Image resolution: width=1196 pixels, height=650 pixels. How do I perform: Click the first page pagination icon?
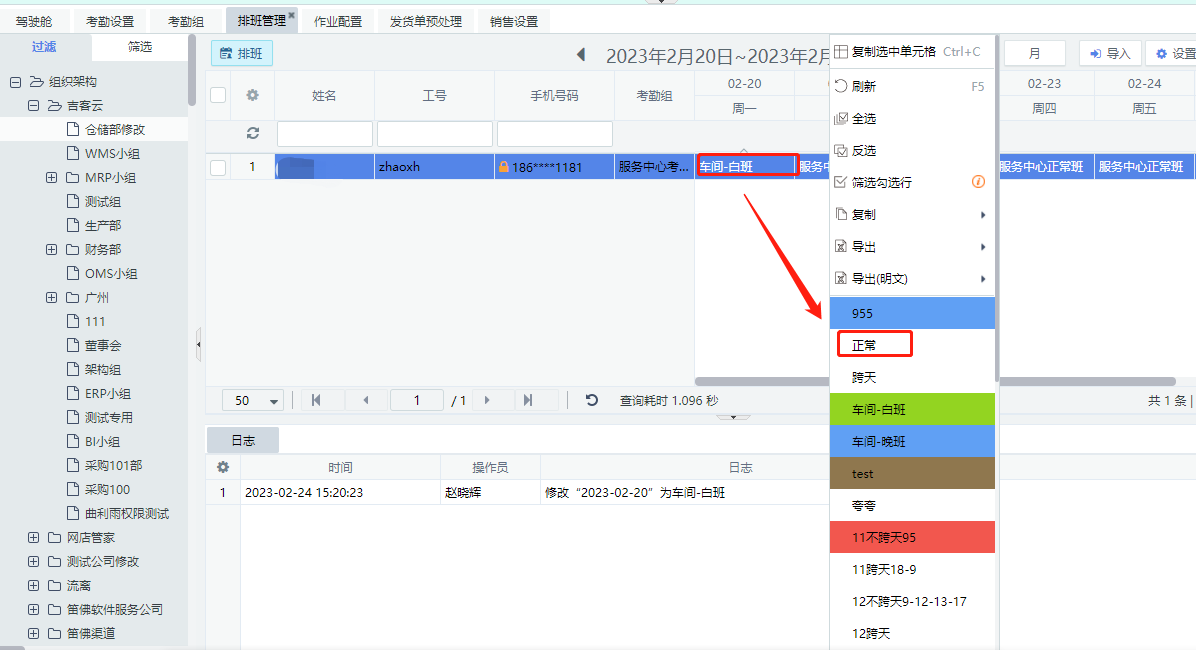pyautogui.click(x=316, y=400)
